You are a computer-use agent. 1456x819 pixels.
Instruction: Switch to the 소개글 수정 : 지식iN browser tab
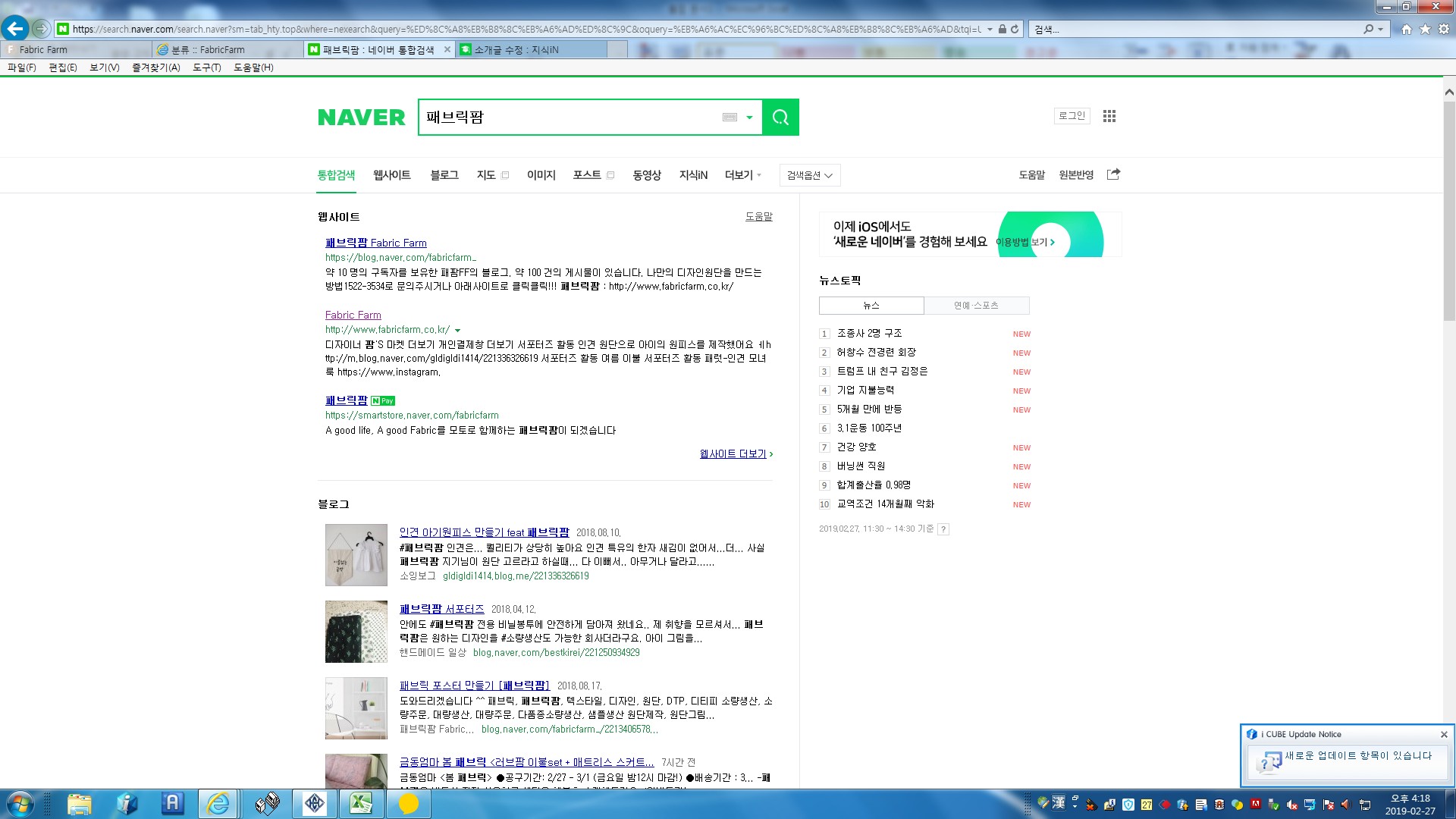pyautogui.click(x=531, y=49)
